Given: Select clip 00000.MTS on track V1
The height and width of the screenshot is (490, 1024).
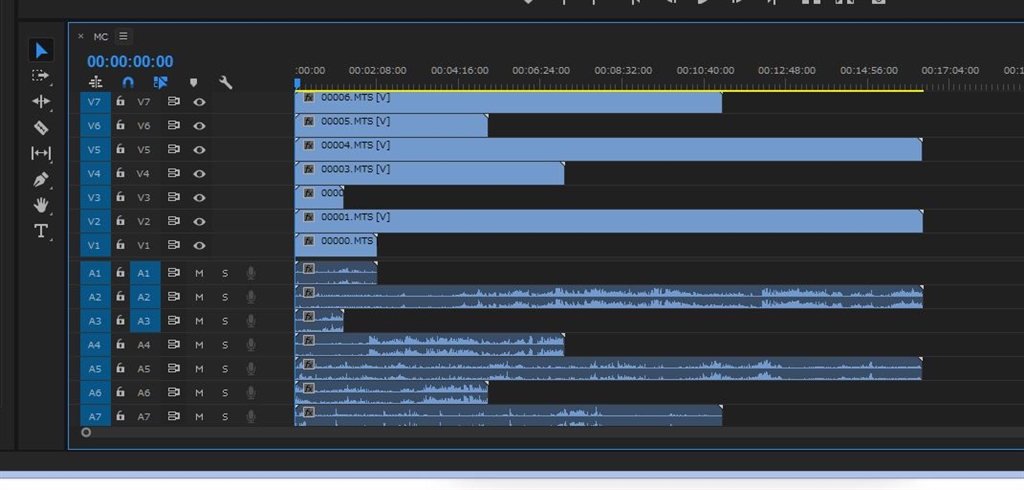Looking at the screenshot, I should coord(336,246).
